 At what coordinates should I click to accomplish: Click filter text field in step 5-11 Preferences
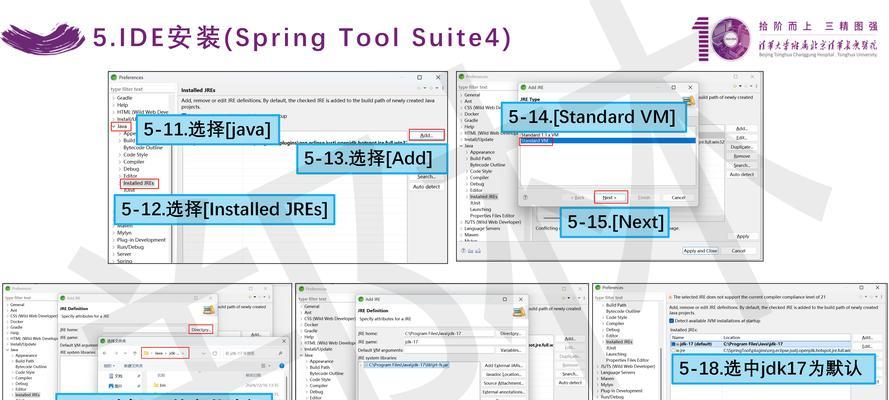(x=143, y=89)
